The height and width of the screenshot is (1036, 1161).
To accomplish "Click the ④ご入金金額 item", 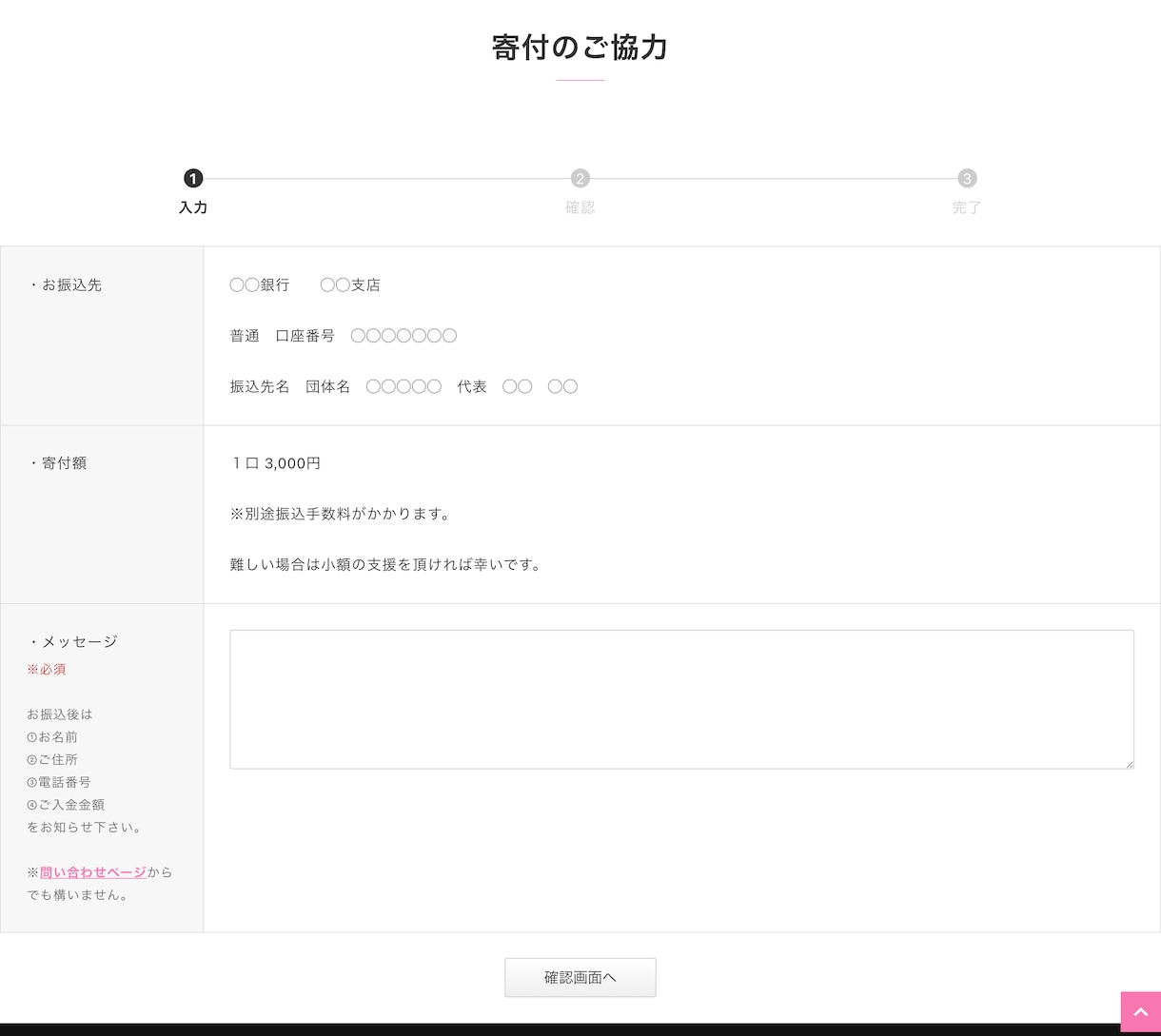I will (x=66, y=805).
